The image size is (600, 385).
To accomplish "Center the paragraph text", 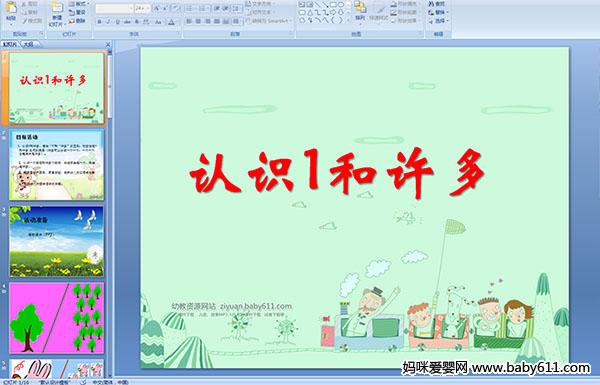I will click(198, 21).
